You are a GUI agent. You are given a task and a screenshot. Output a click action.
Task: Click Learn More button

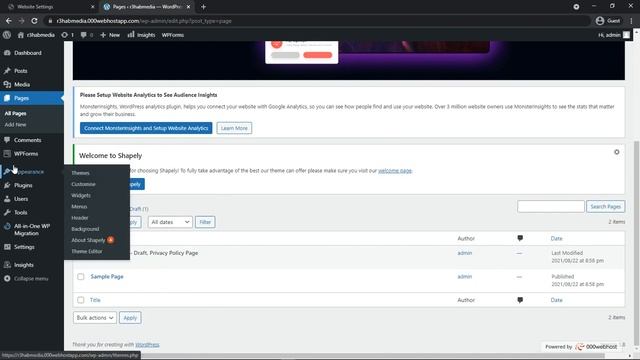(234, 128)
